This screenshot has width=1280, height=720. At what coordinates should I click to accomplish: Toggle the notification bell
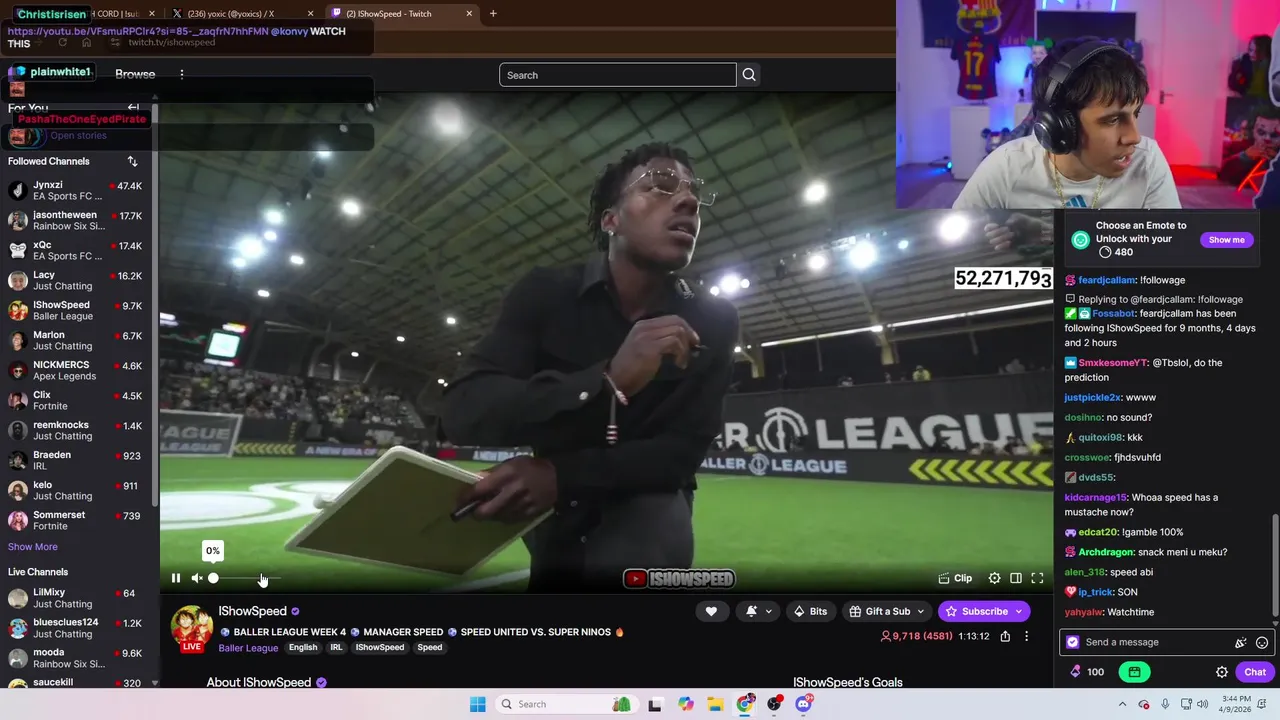tap(751, 611)
